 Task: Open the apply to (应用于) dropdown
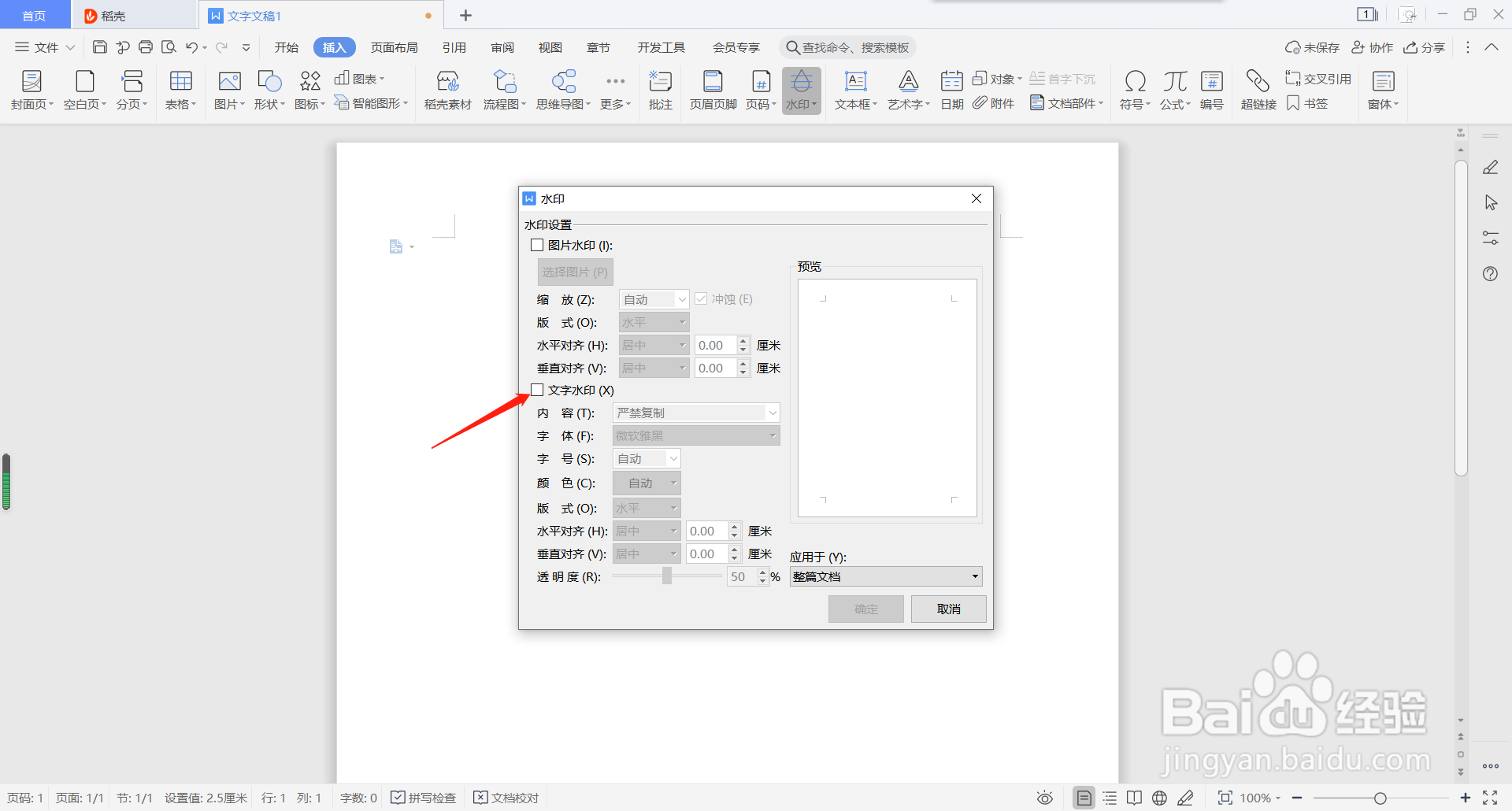point(886,576)
